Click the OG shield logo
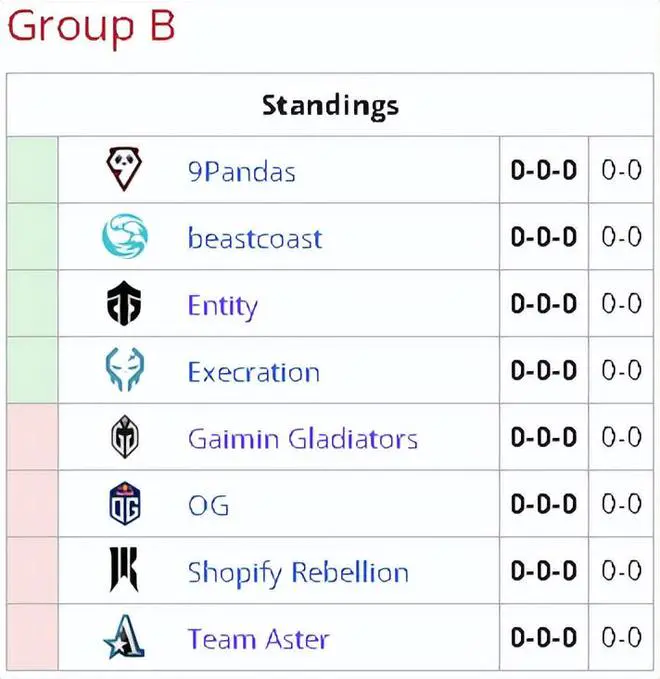This screenshot has width=660, height=679. point(125,503)
